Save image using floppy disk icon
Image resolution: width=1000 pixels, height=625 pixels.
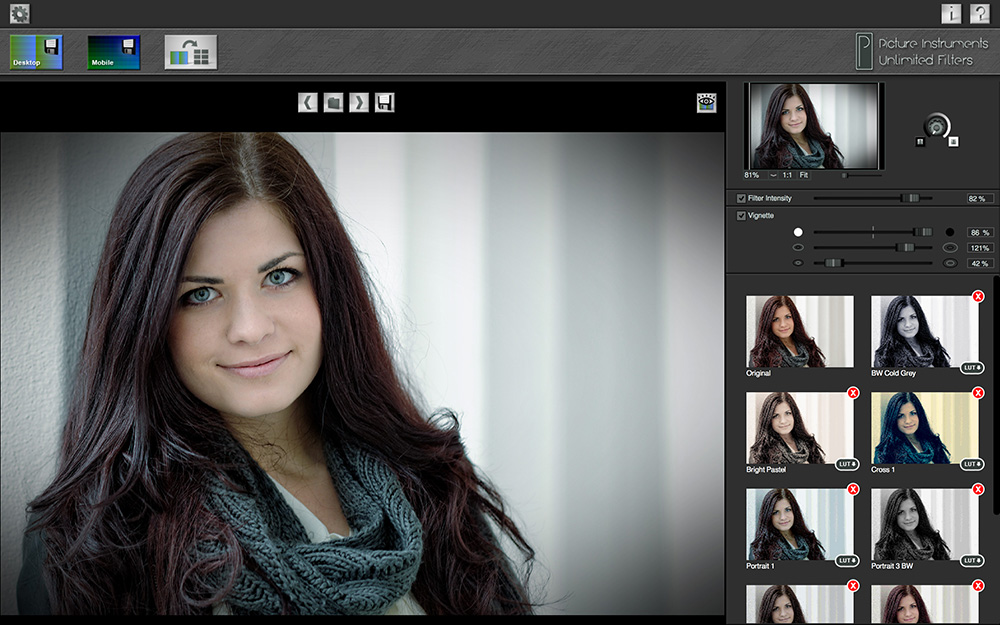(385, 102)
